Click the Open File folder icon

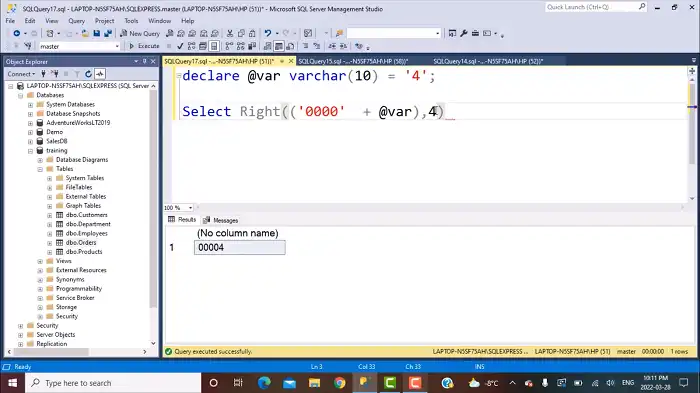pos(85,33)
